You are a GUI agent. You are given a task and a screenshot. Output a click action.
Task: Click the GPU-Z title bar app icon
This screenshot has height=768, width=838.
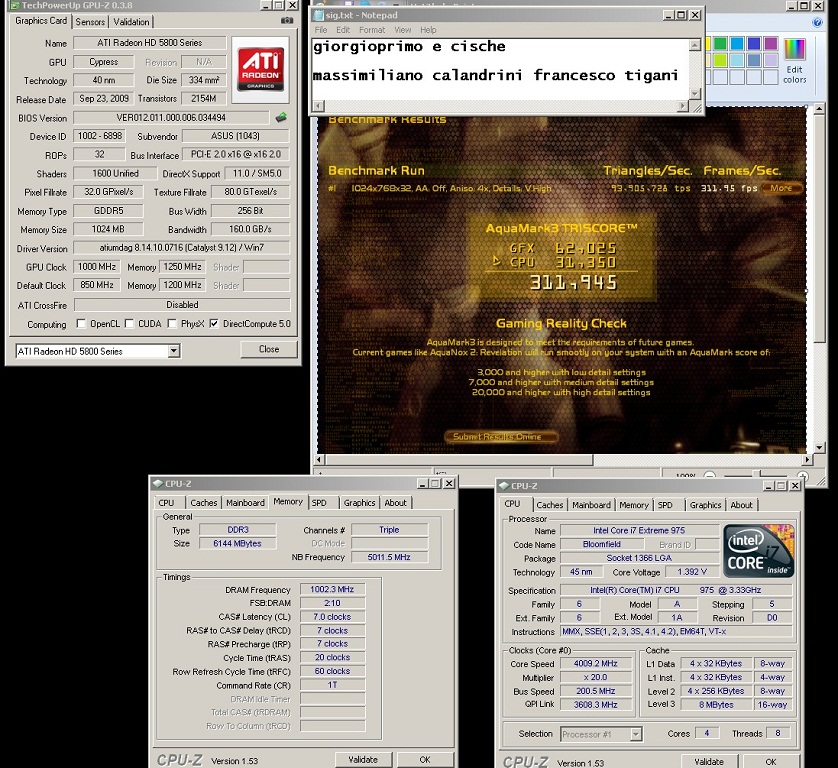point(14,5)
